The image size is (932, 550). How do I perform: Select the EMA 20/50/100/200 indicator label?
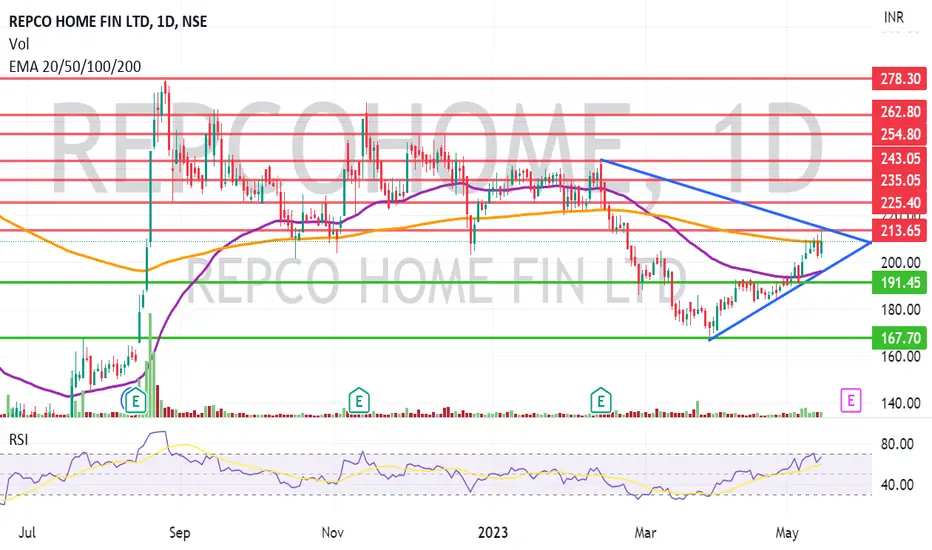[x=75, y=67]
